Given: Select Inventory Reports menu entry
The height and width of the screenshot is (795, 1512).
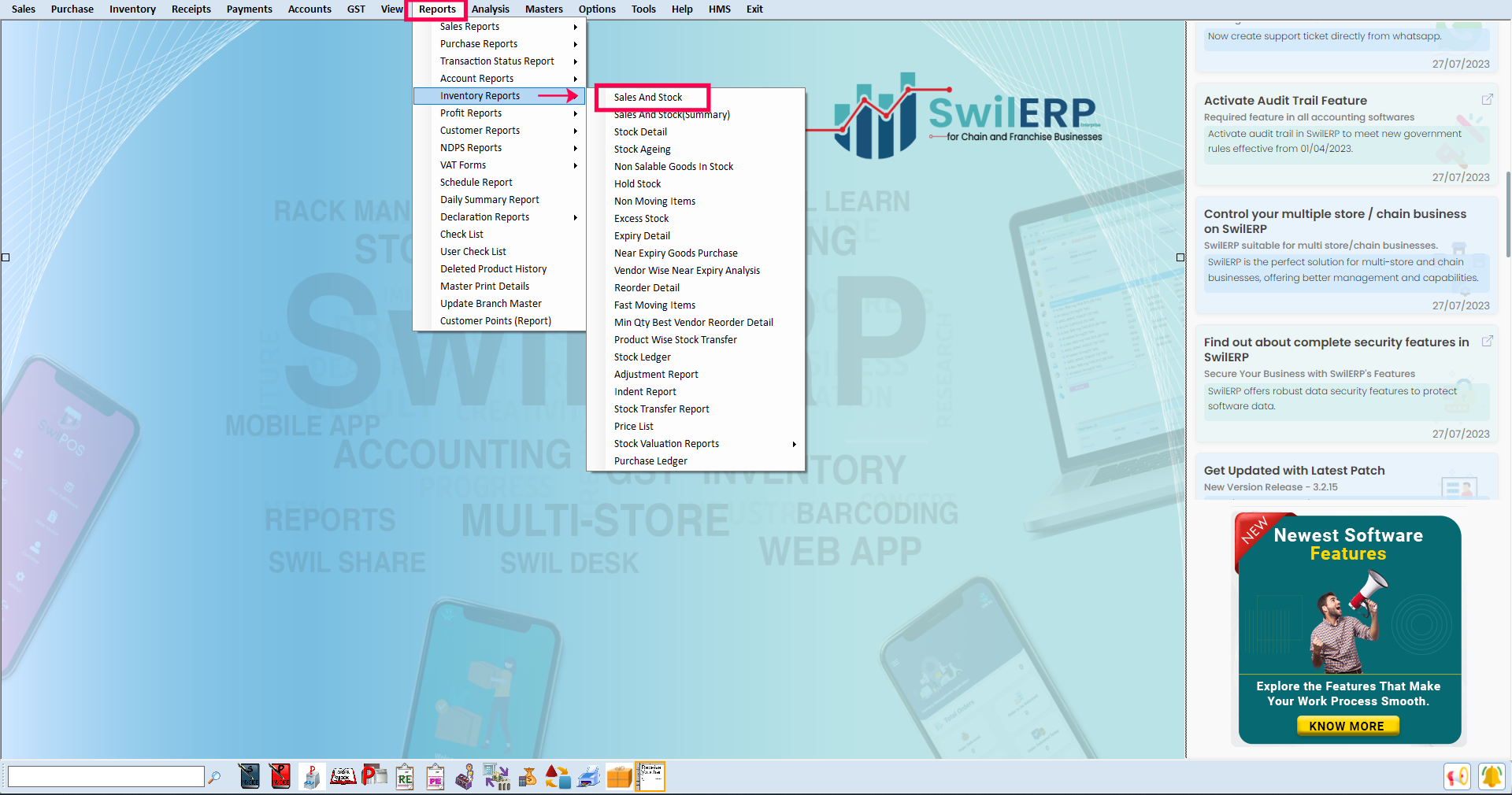Looking at the screenshot, I should pos(499,96).
